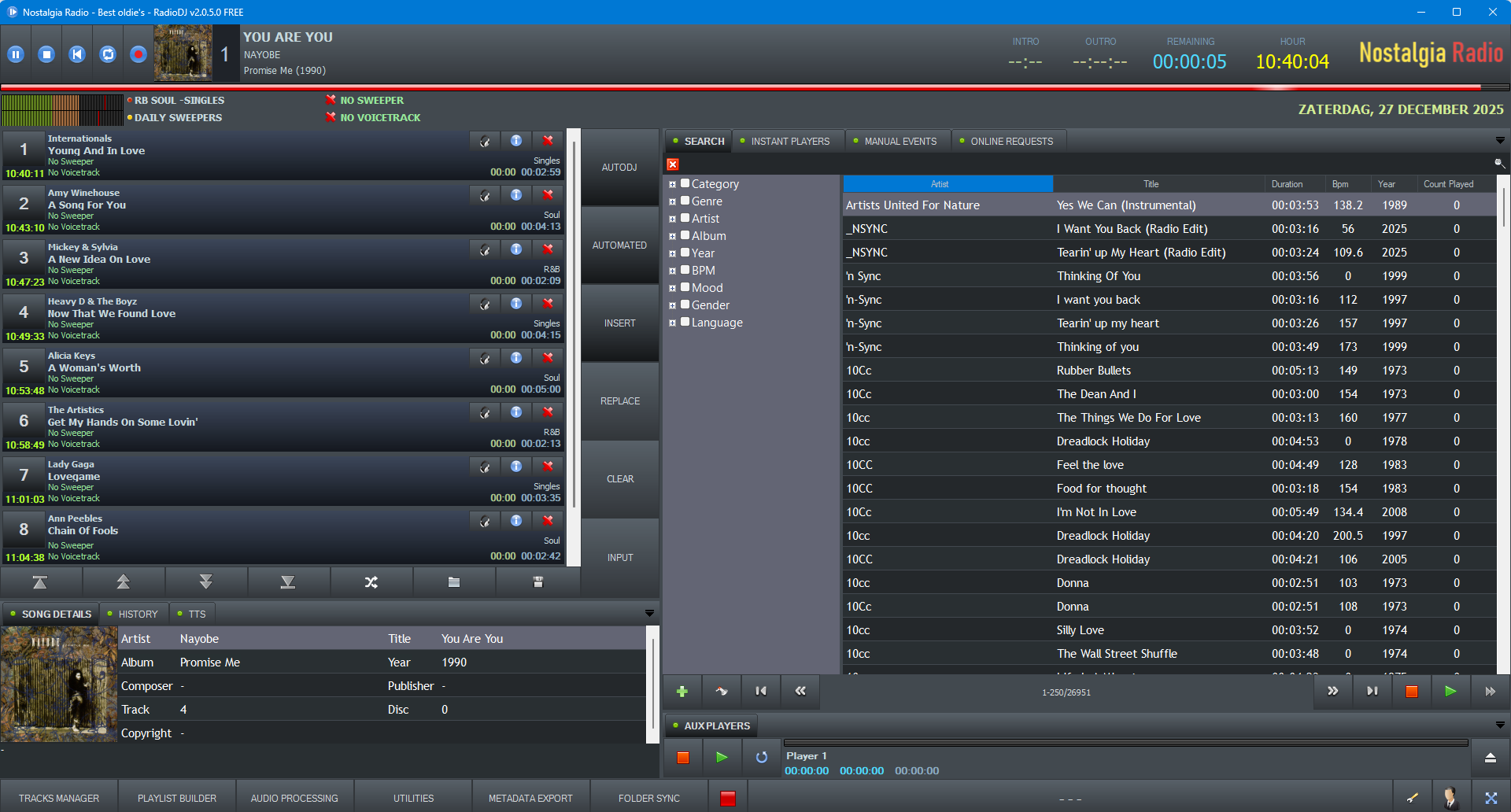Click the red record button in the top player
The width and height of the screenshot is (1511, 812).
[x=139, y=54]
